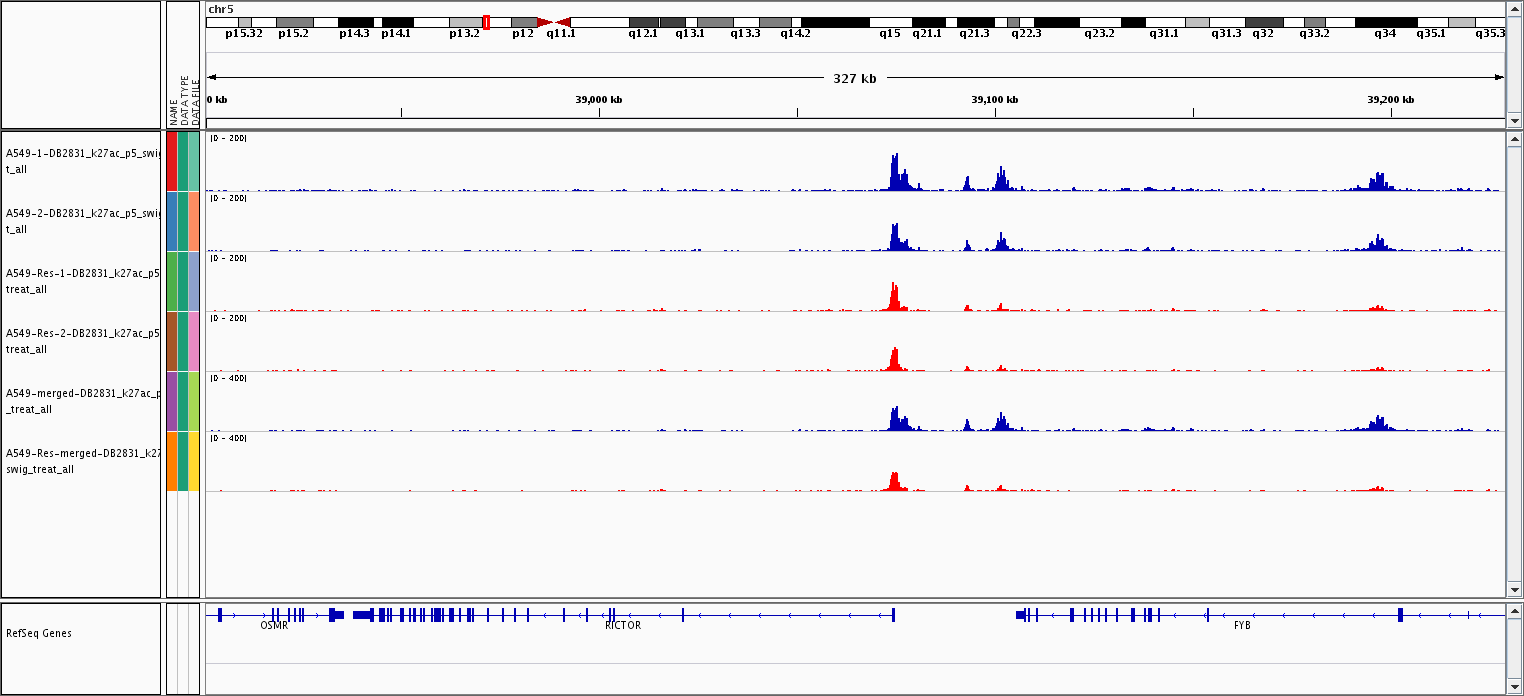Click the red centromere marker on ideogram
The height and width of the screenshot is (696, 1524).
(x=553, y=22)
